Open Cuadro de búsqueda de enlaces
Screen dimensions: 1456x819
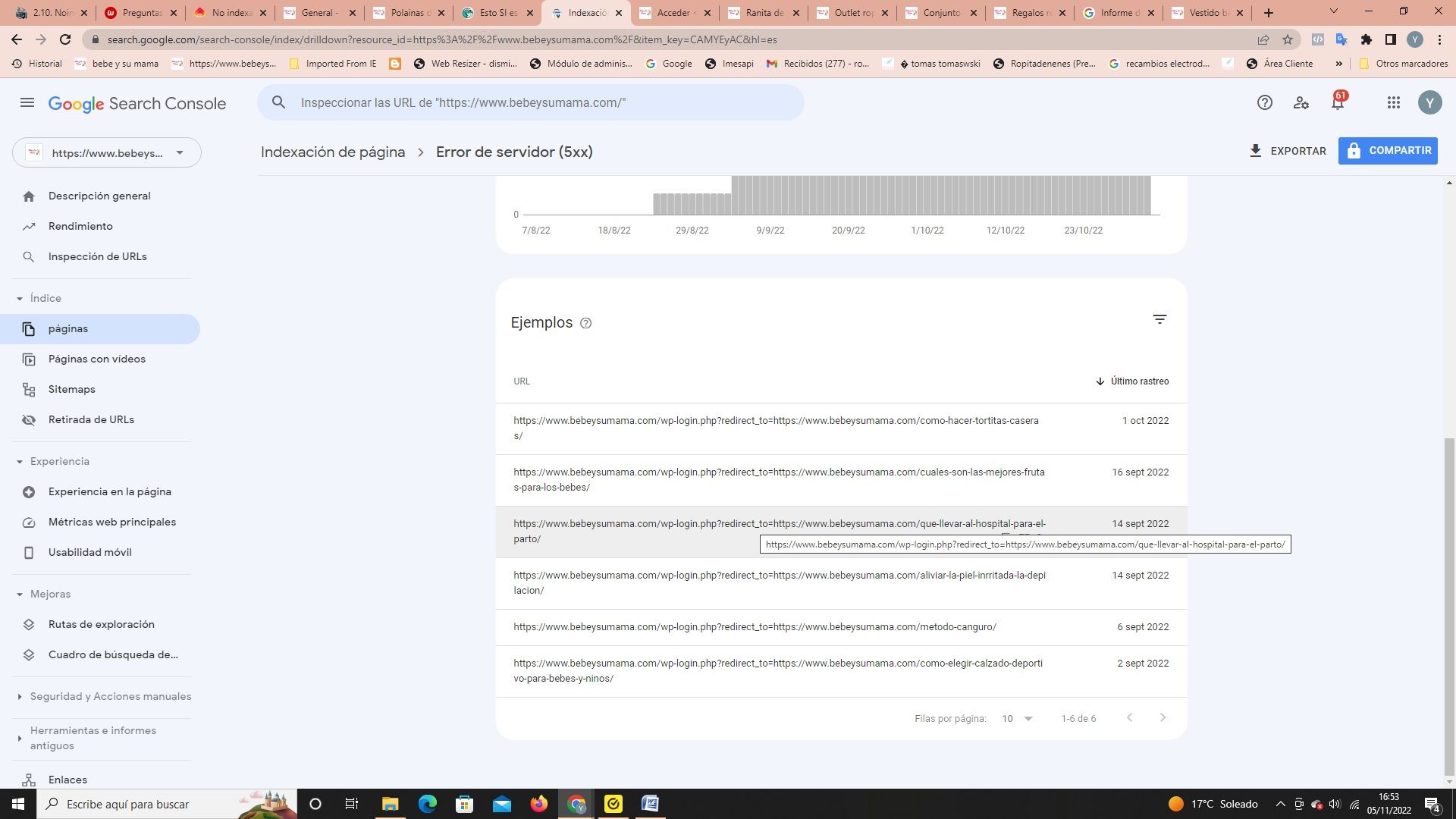pos(100,654)
